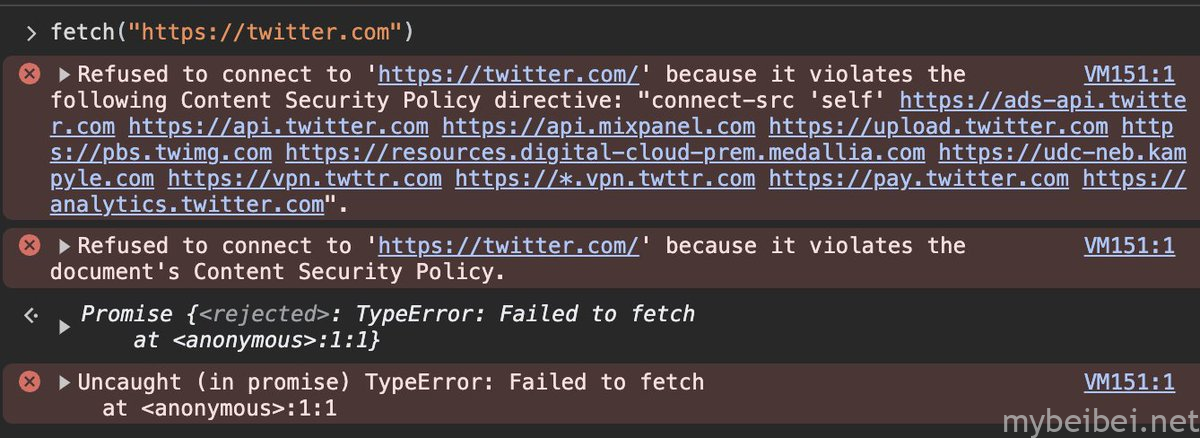The height and width of the screenshot is (438, 1200).
Task: Click the second error's red X icon
Action: coord(31,245)
